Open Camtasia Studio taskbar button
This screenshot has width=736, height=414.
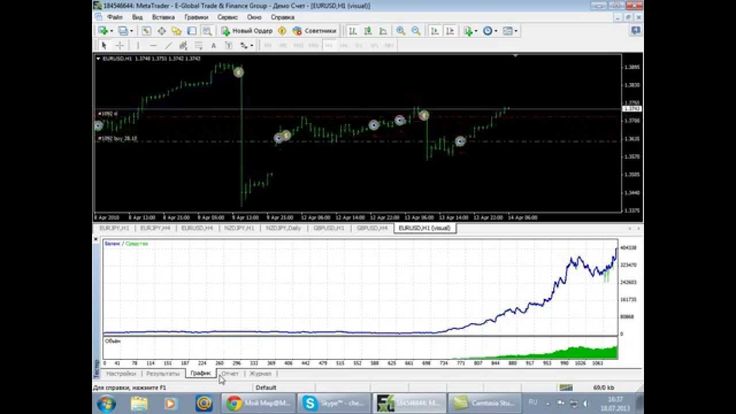pyautogui.click(x=484, y=403)
